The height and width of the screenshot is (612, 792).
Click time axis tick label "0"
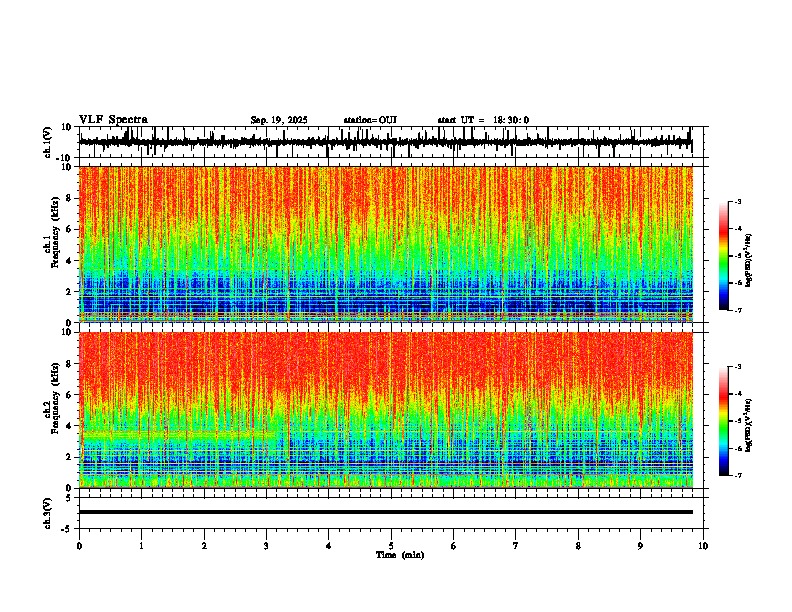[79, 546]
